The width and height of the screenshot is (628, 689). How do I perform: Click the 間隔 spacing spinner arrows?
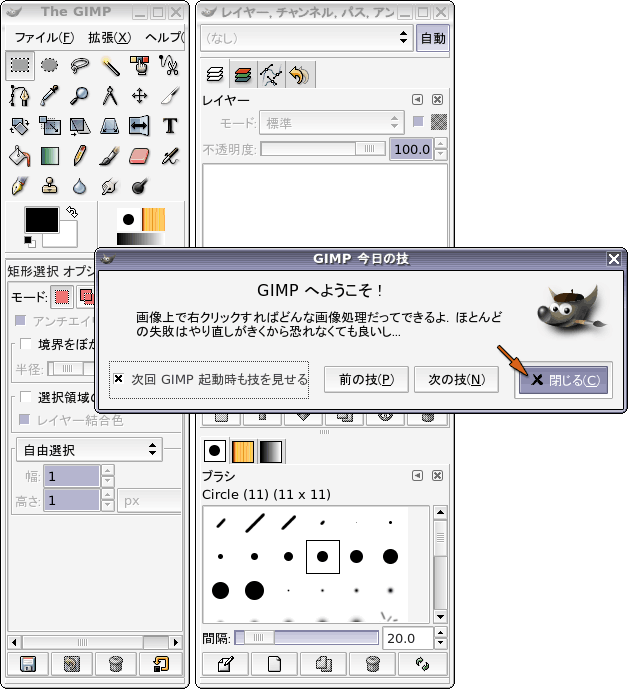coord(441,638)
